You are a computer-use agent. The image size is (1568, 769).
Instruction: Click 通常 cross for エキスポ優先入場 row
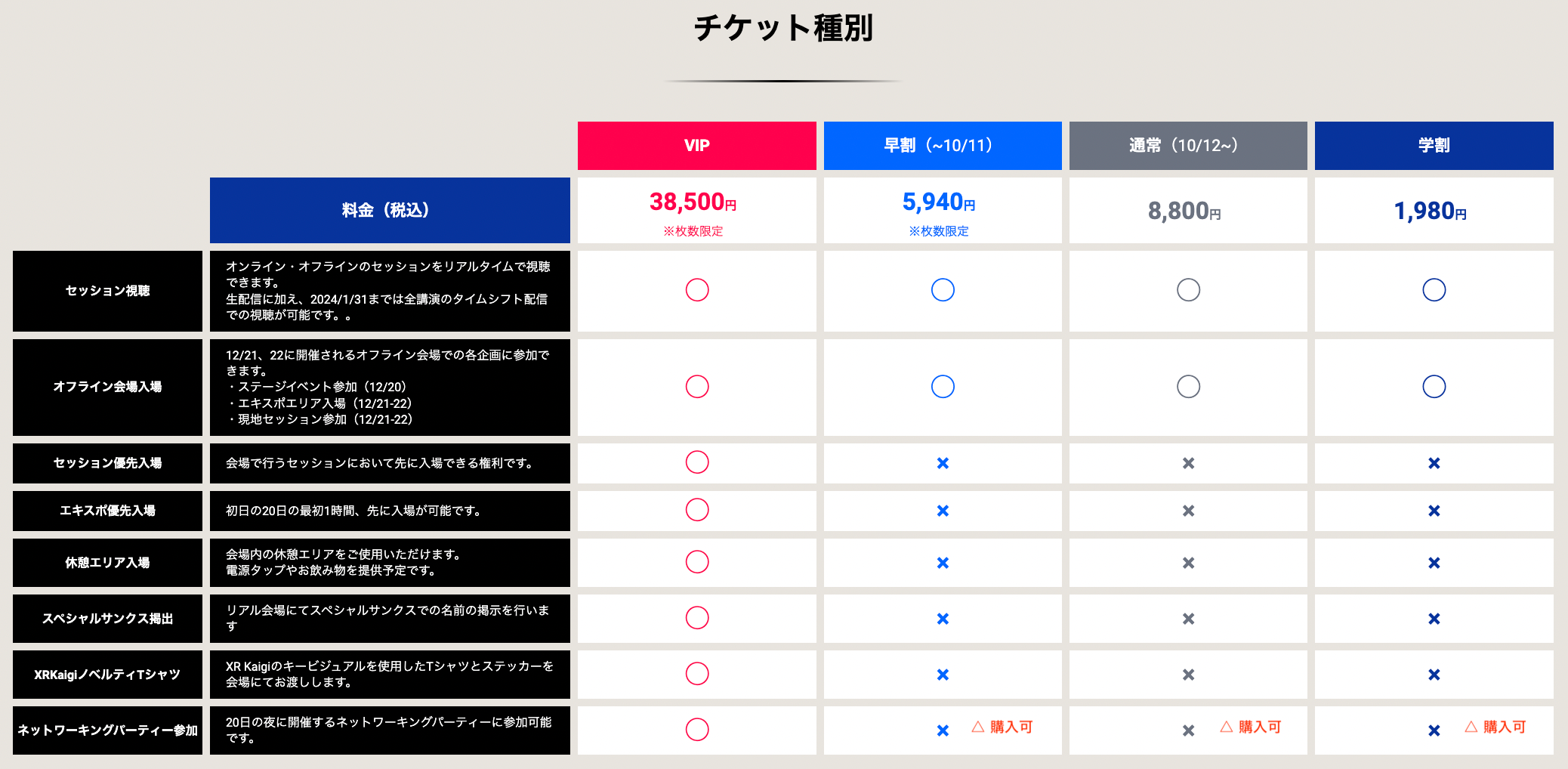(x=1188, y=511)
